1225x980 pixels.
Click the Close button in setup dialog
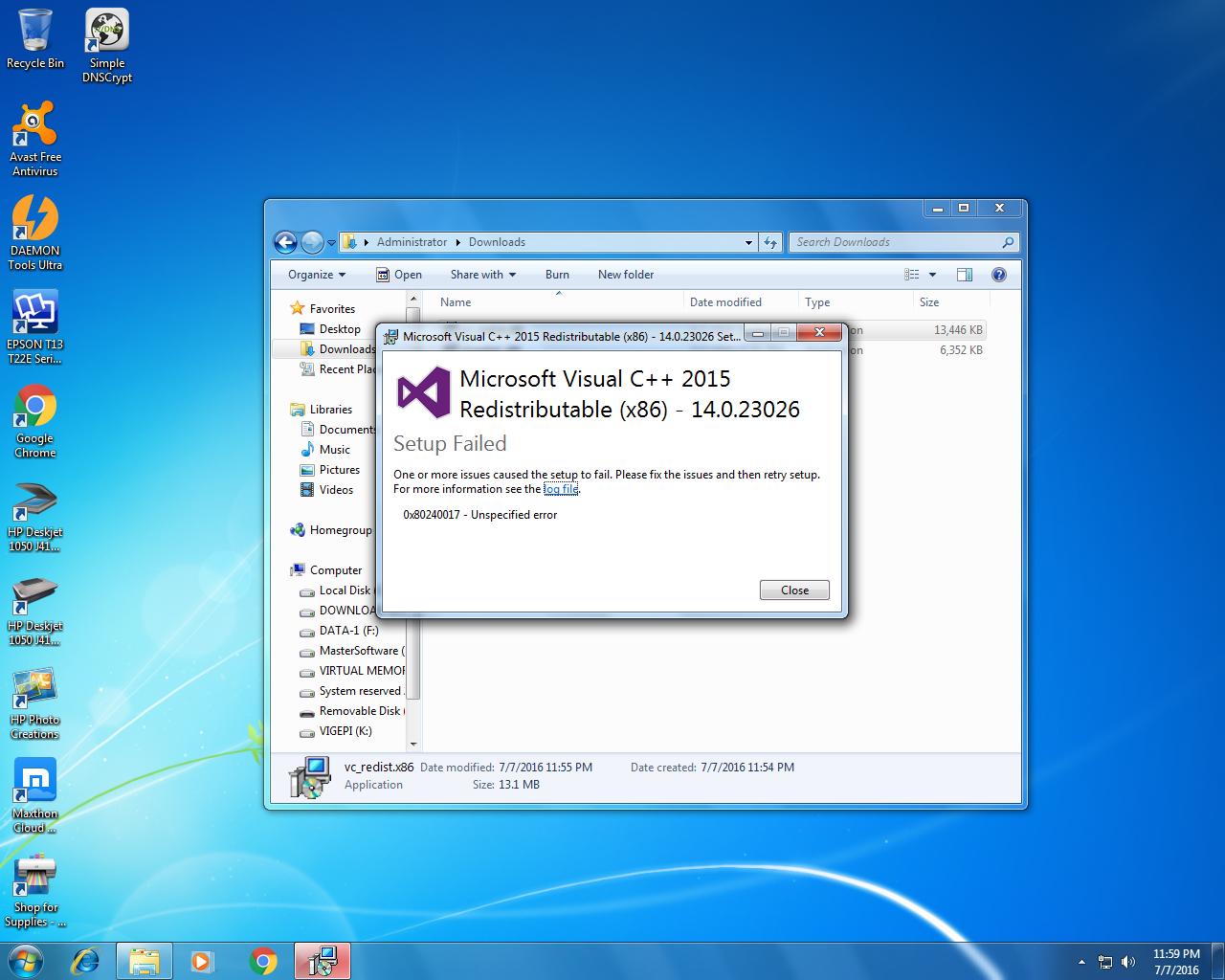(x=794, y=590)
